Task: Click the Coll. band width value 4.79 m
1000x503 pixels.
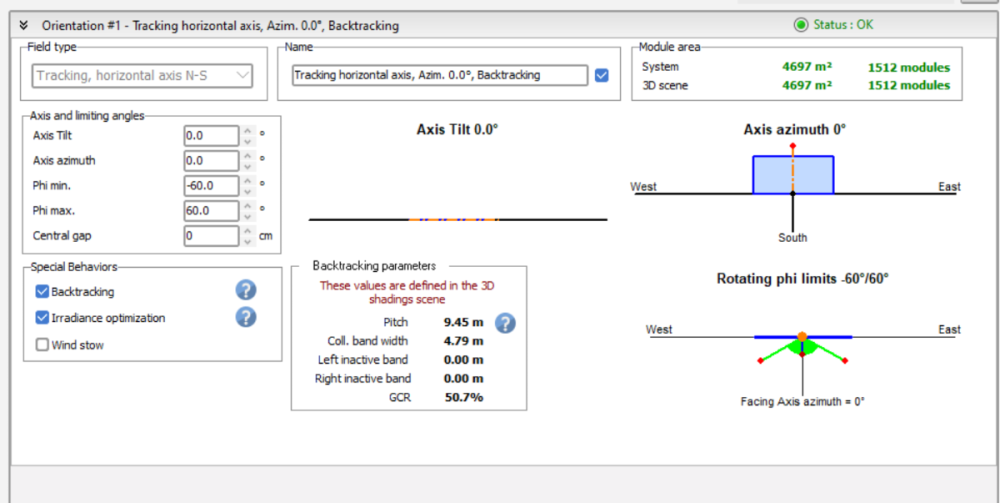Action: 464,341
